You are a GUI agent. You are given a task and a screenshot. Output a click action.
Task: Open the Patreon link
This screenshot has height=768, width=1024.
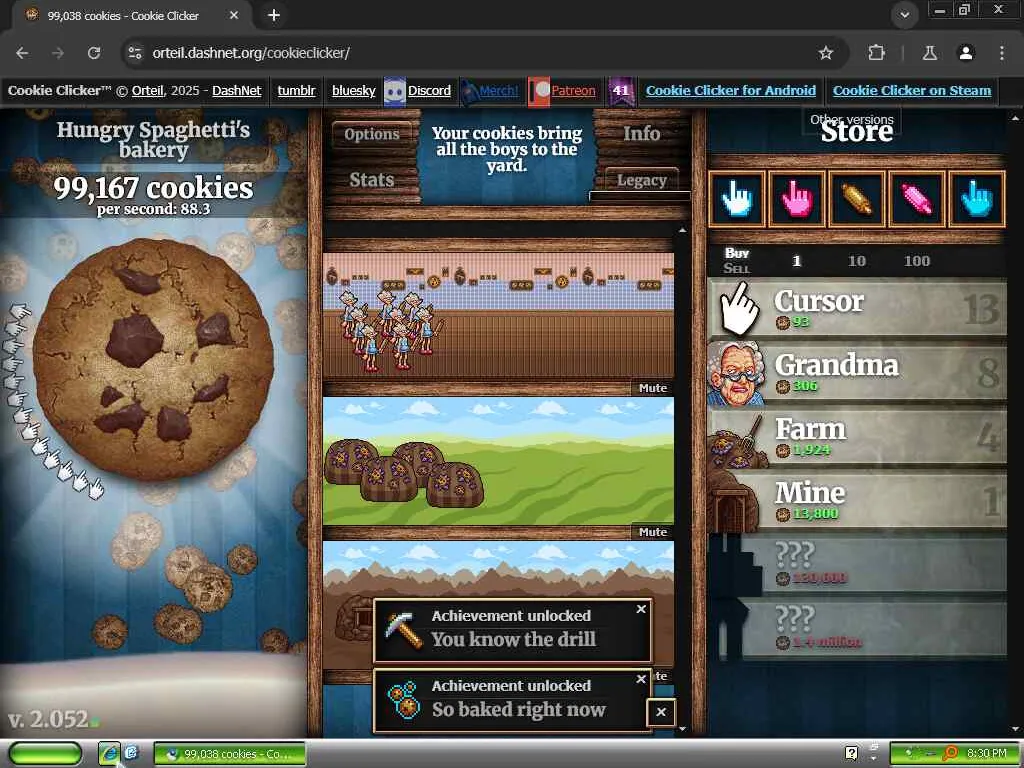573,91
